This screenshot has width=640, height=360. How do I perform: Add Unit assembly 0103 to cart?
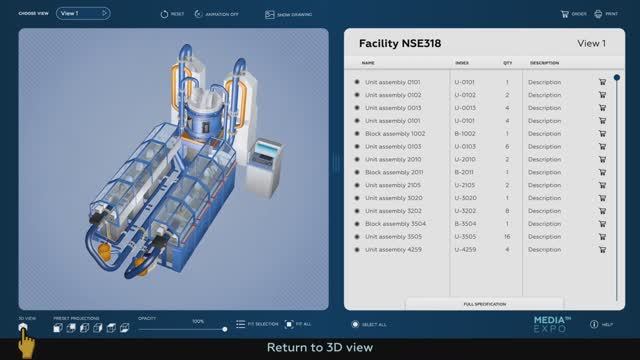click(602, 147)
